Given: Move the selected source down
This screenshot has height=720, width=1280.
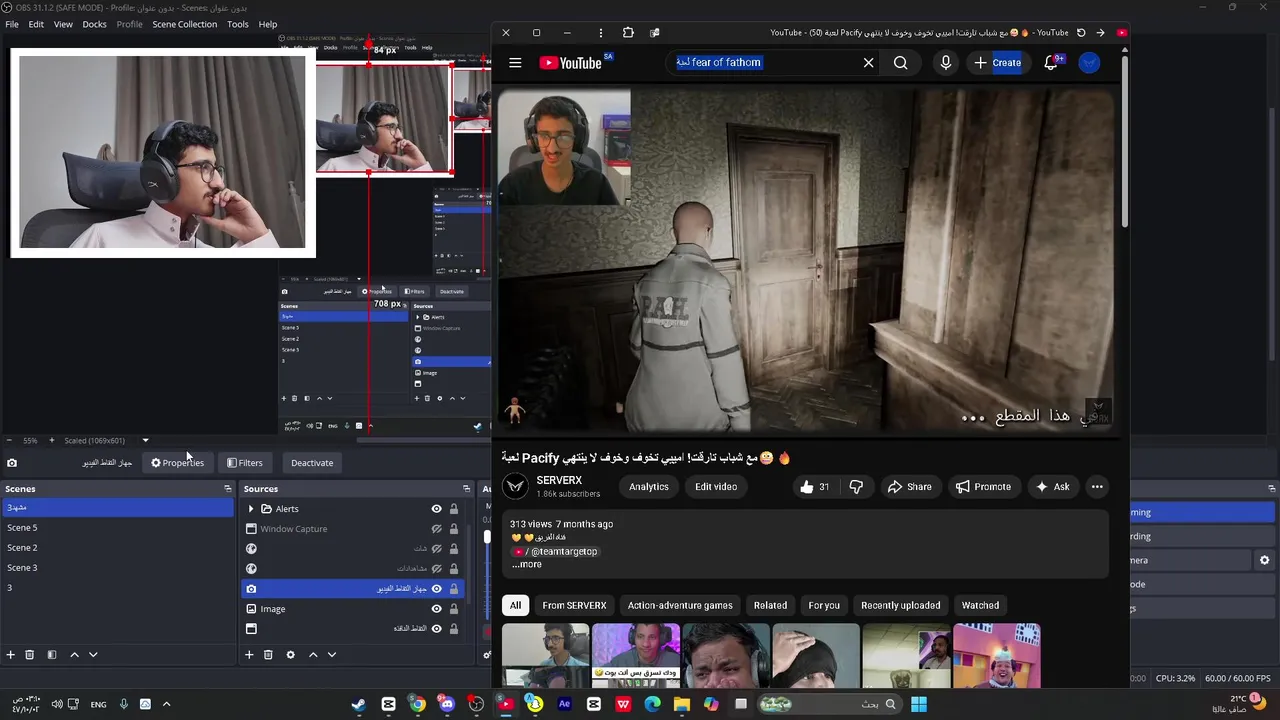Looking at the screenshot, I should tap(331, 655).
